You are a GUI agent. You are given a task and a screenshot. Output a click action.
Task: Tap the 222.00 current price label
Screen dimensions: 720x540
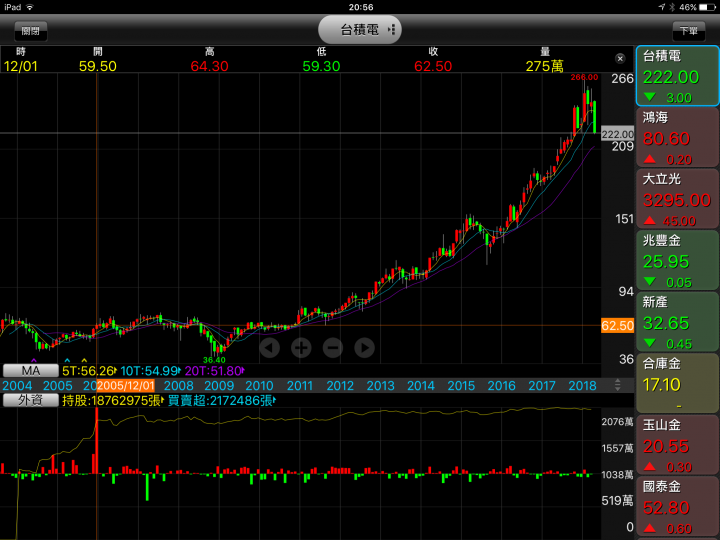[618, 134]
